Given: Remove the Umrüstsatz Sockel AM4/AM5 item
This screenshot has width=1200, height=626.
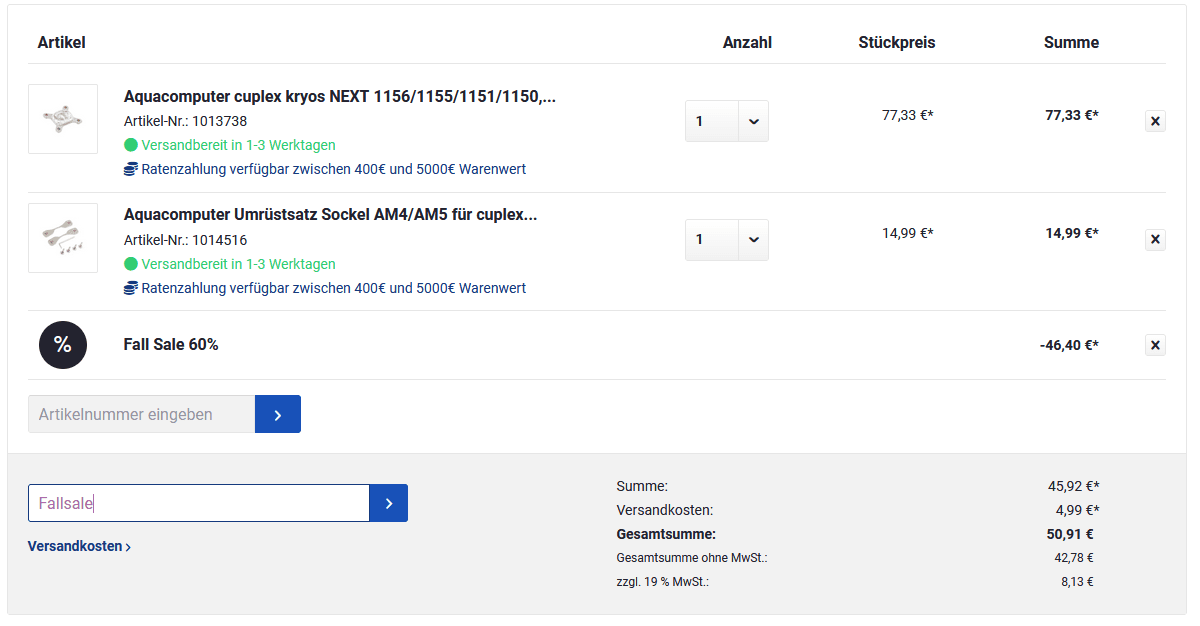Looking at the screenshot, I should (x=1155, y=239).
